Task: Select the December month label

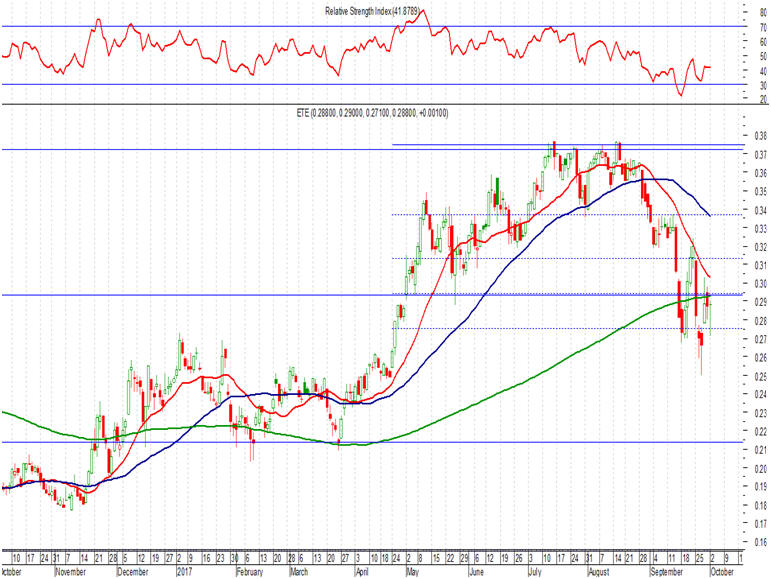Action: (133, 572)
